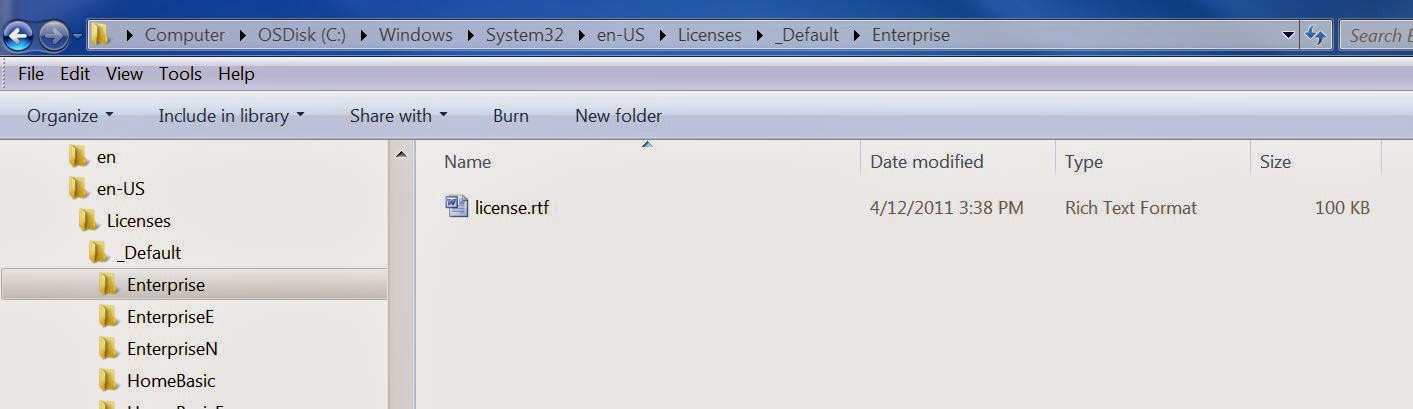1413x409 pixels.
Task: Select the EnterpriseE folder in tree
Action: [157, 317]
